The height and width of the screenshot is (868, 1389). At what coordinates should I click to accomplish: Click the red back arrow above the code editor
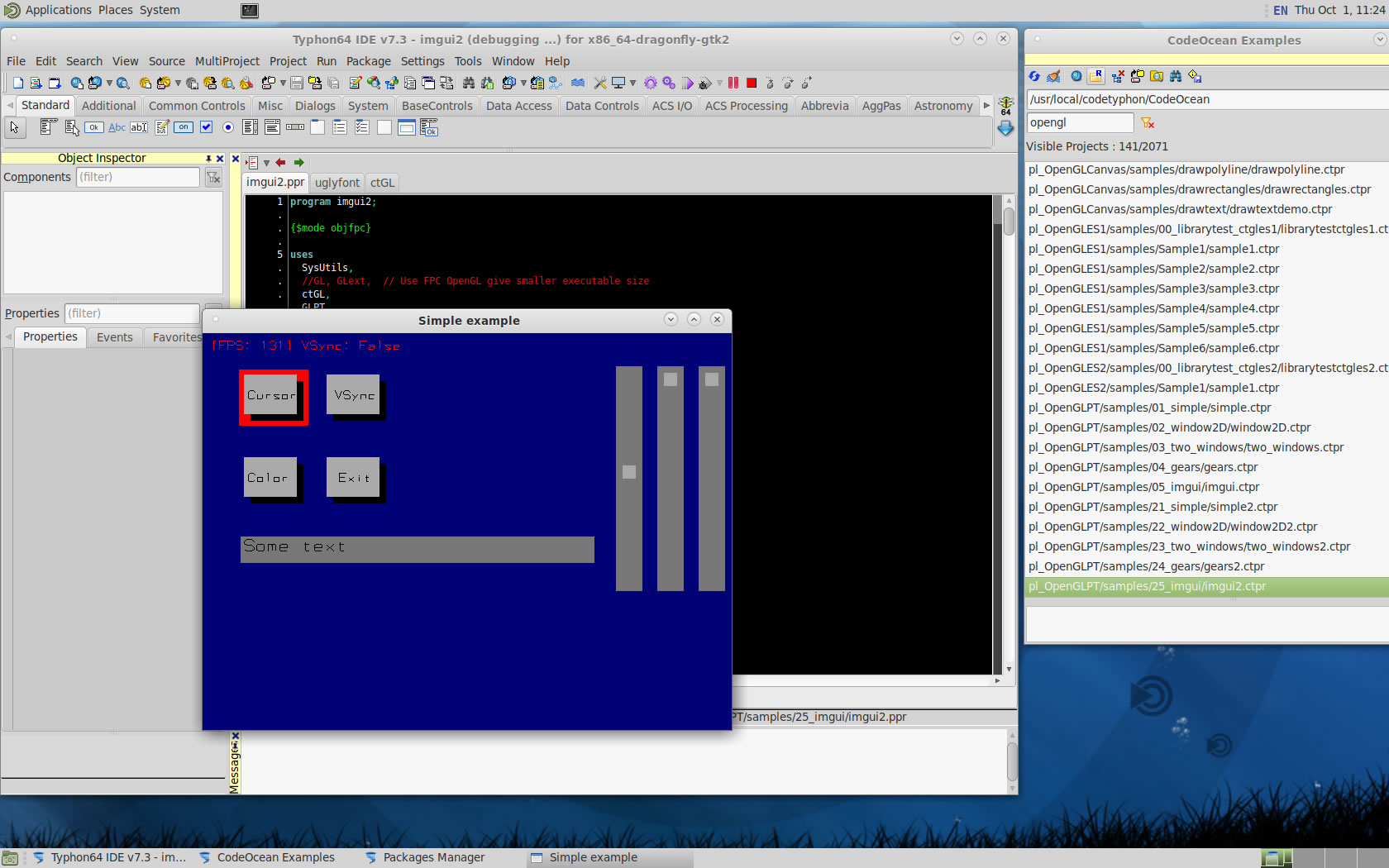pos(281,163)
